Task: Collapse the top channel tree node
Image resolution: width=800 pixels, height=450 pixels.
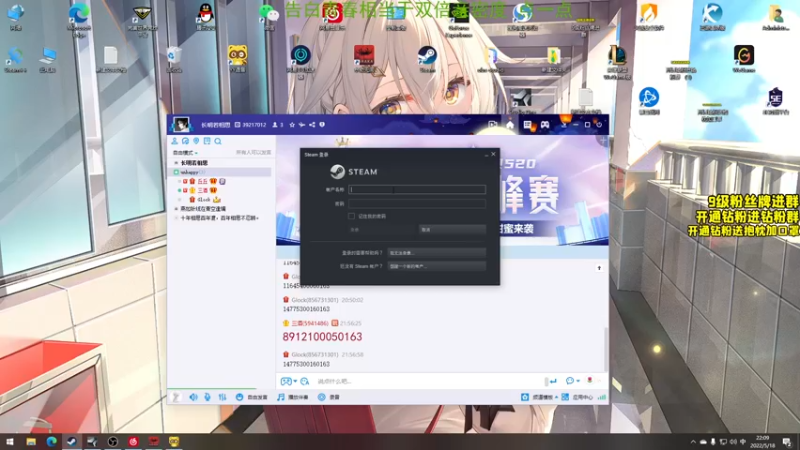Action: coord(176,163)
